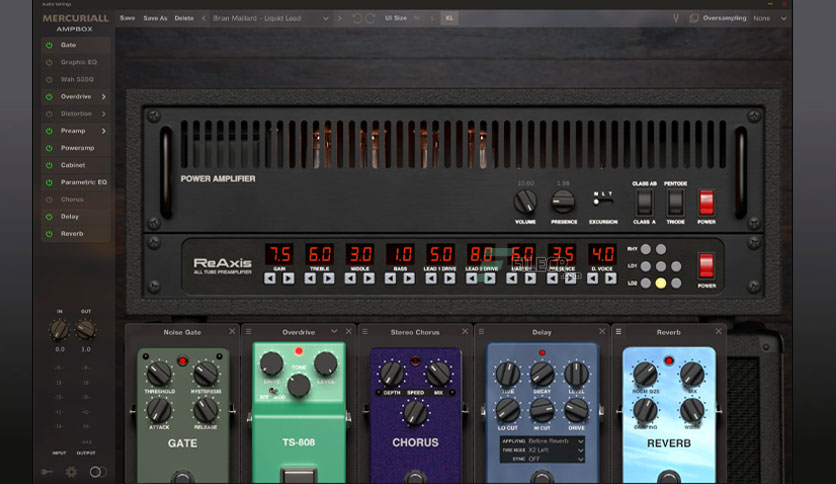Toggle the Gate power icon in sidebar
This screenshot has height=484, width=836.
pos(49,45)
